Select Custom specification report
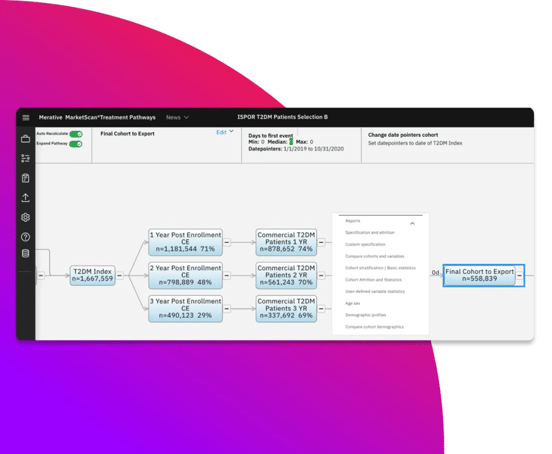The image size is (552, 454). point(365,244)
